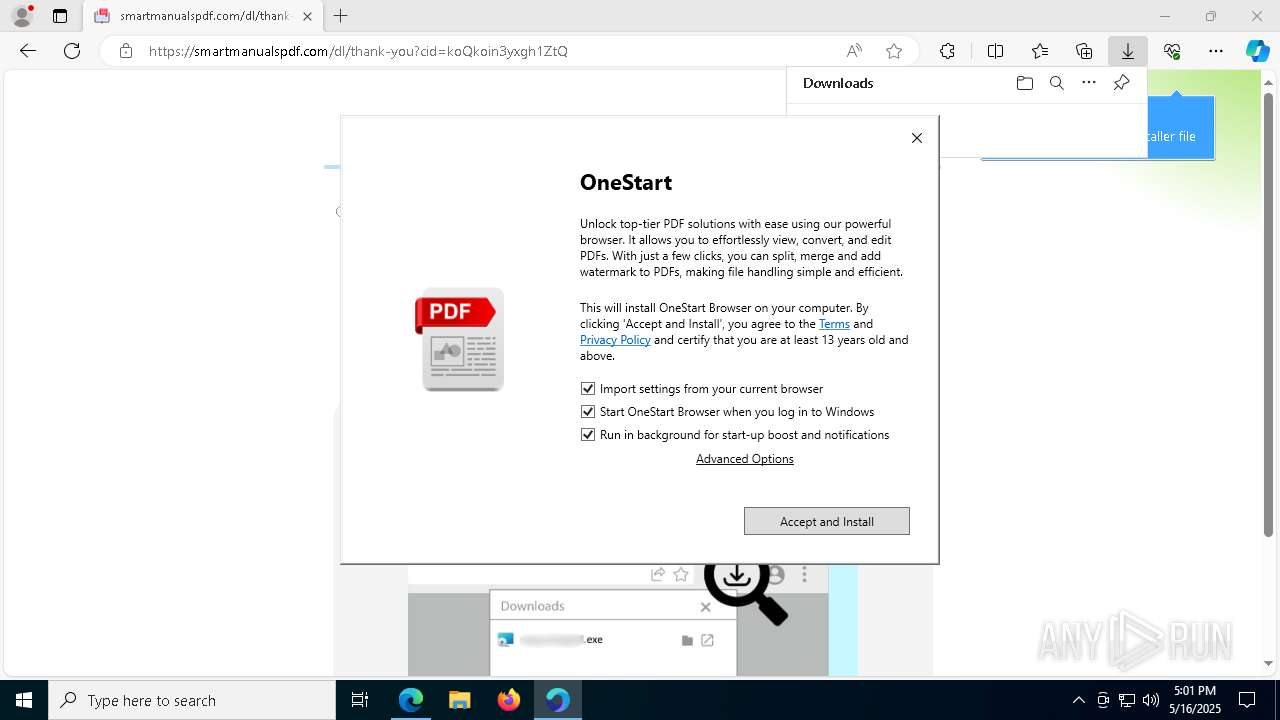Open the Extensions puzzle icon

(x=947, y=51)
